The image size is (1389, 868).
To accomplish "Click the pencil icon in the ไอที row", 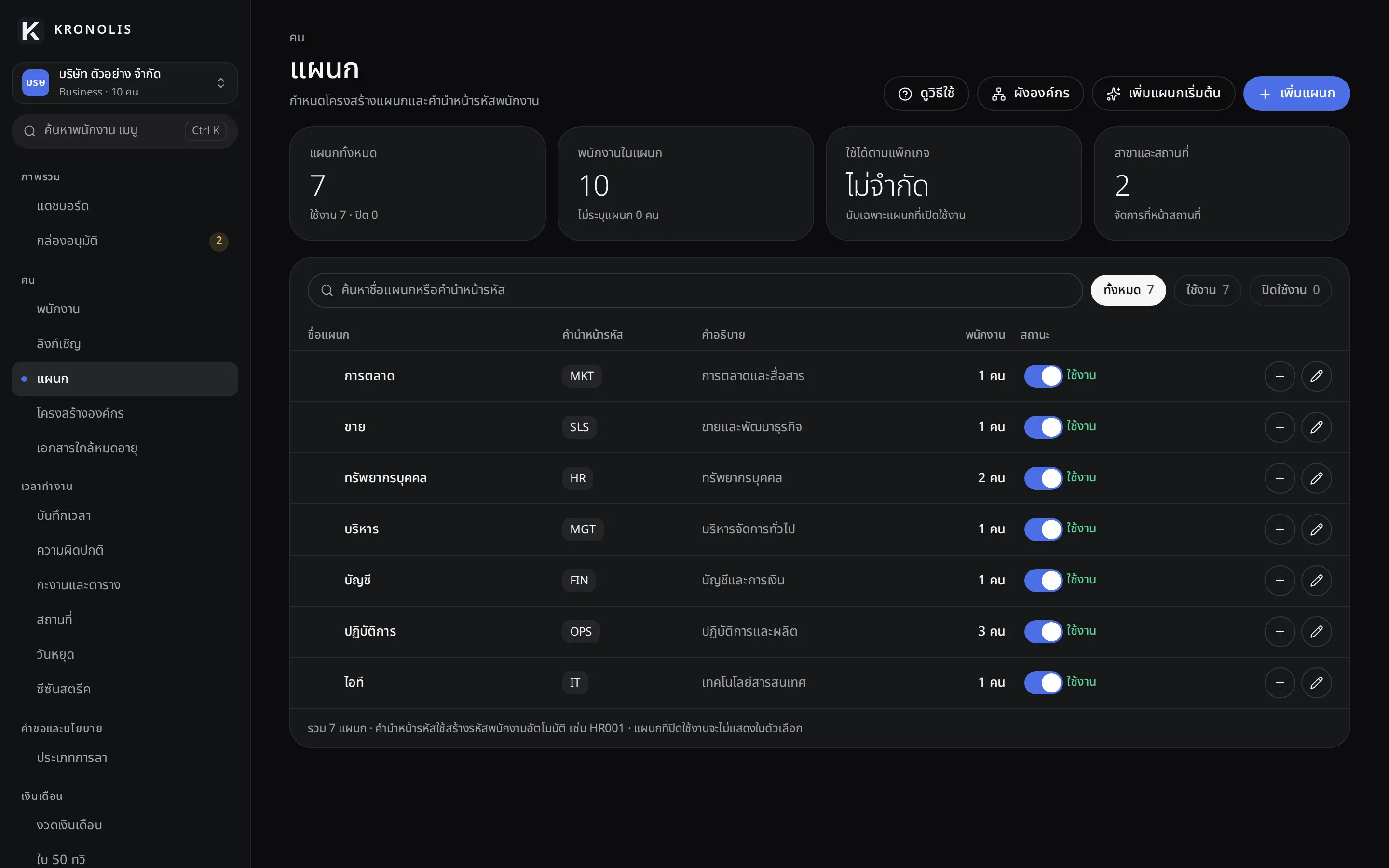I will (1316, 682).
